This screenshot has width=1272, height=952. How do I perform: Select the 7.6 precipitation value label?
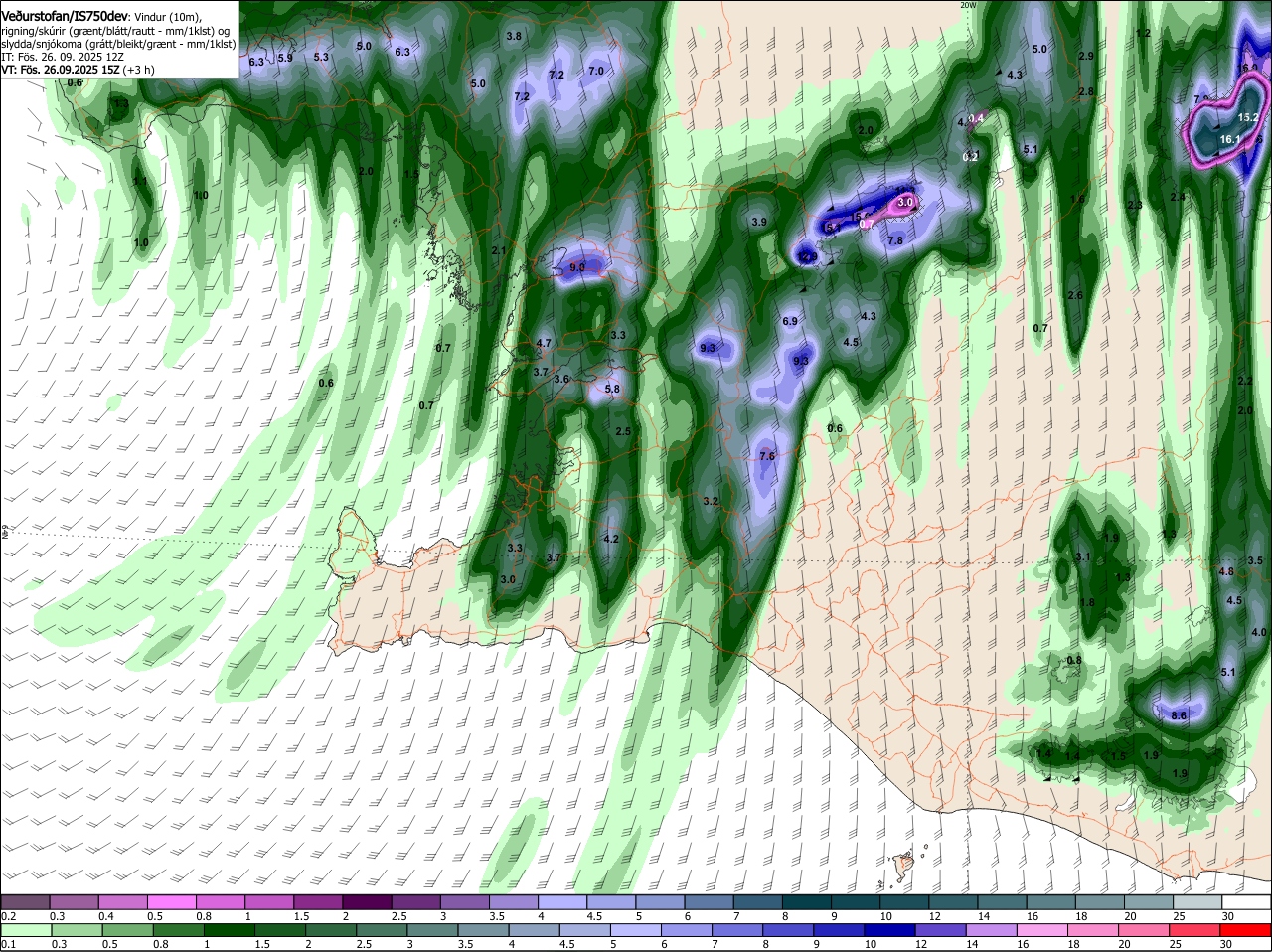767,456
